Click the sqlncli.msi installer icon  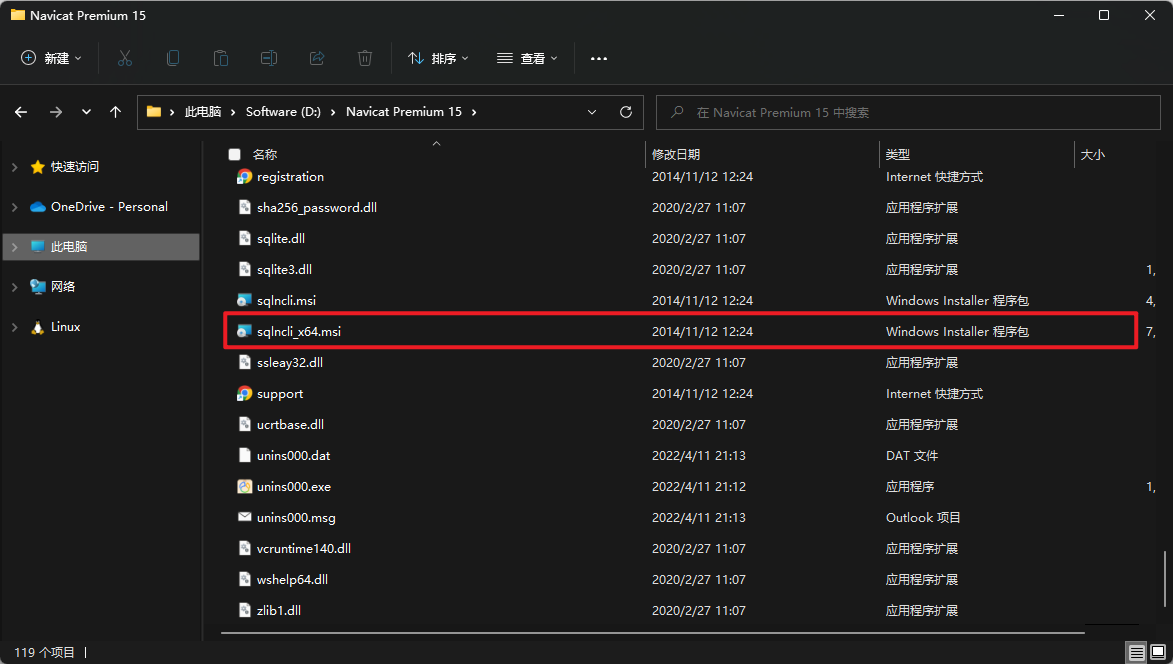(x=245, y=301)
